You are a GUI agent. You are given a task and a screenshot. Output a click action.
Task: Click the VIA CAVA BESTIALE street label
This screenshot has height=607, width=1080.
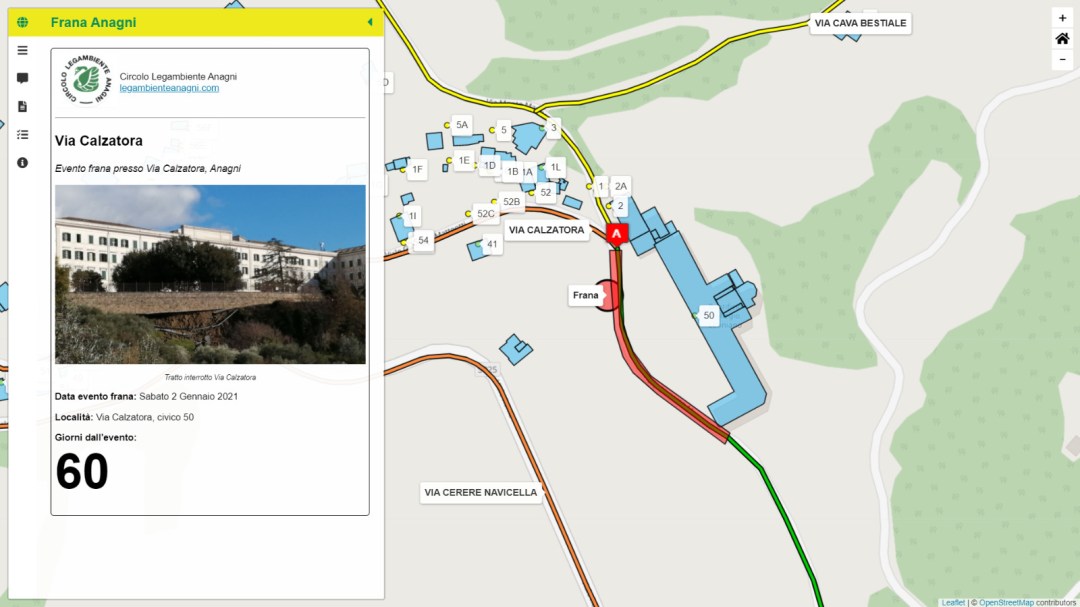point(860,23)
